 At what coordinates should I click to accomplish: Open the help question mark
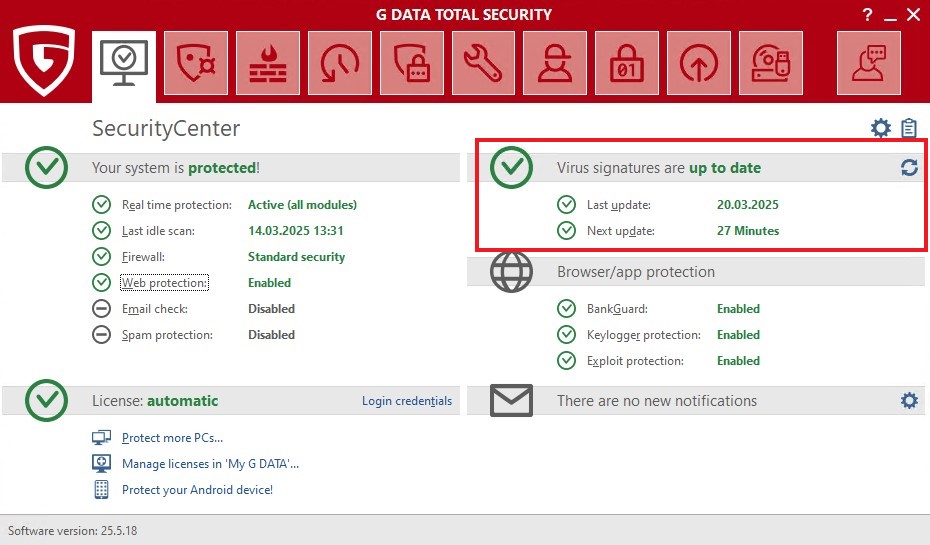click(867, 15)
